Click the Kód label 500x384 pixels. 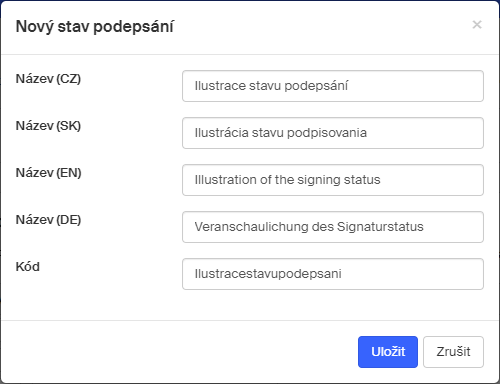pos(28,267)
